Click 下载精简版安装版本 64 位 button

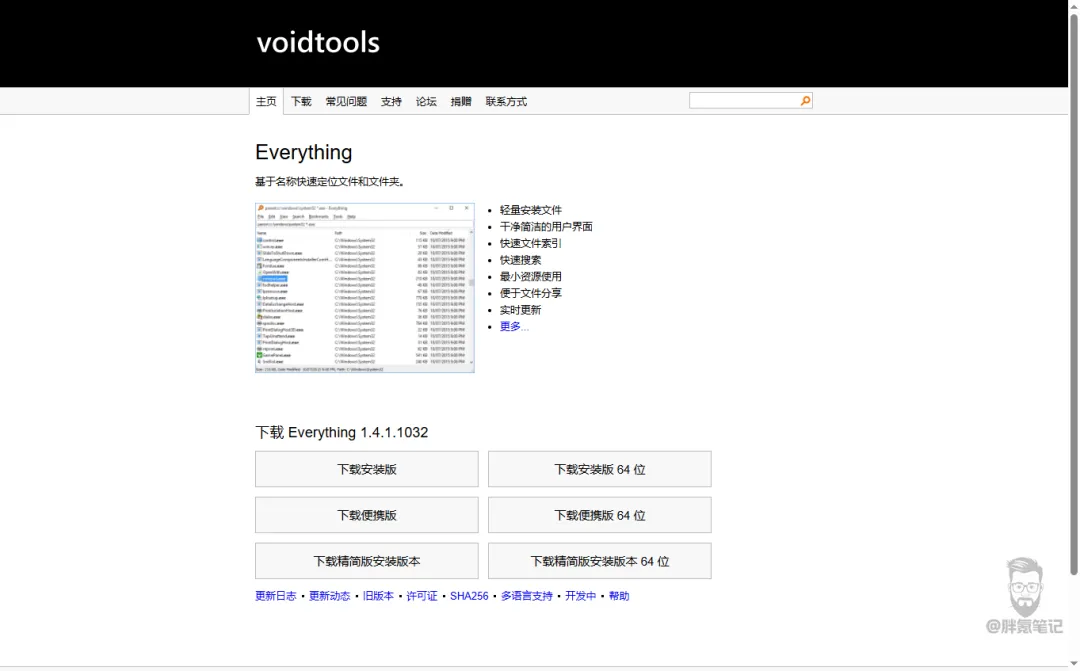click(x=600, y=561)
